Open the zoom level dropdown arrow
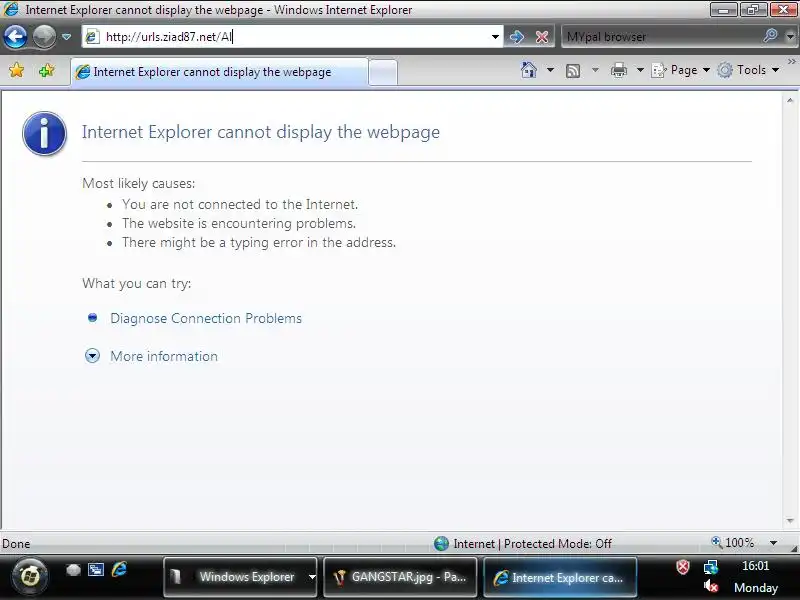The image size is (800, 600). tap(773, 543)
